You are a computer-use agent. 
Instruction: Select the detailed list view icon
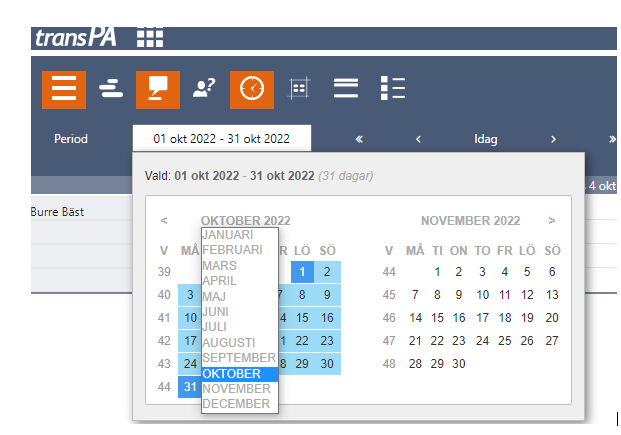393,88
